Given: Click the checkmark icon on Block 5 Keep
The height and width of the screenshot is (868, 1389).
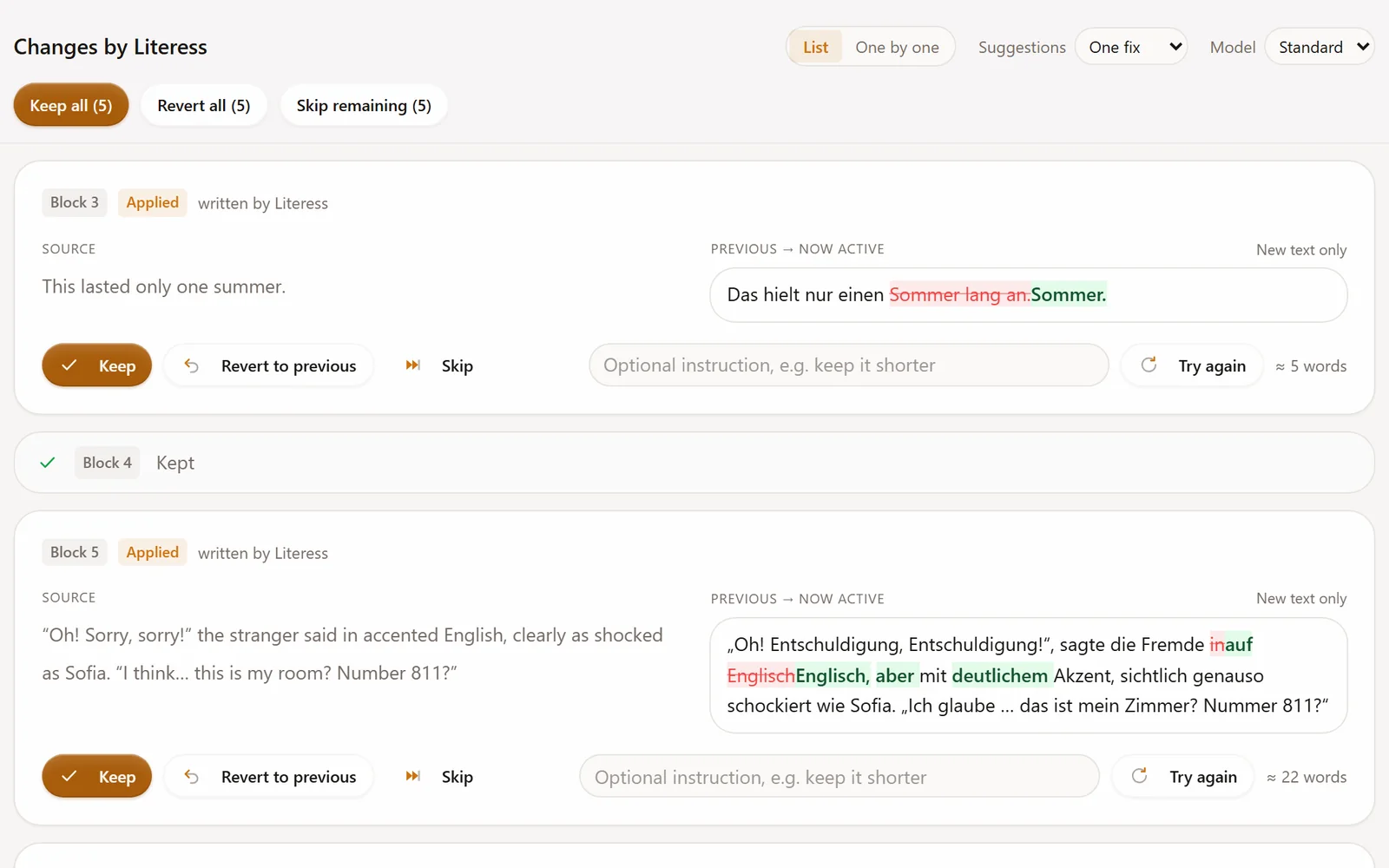Looking at the screenshot, I should pyautogui.click(x=69, y=776).
